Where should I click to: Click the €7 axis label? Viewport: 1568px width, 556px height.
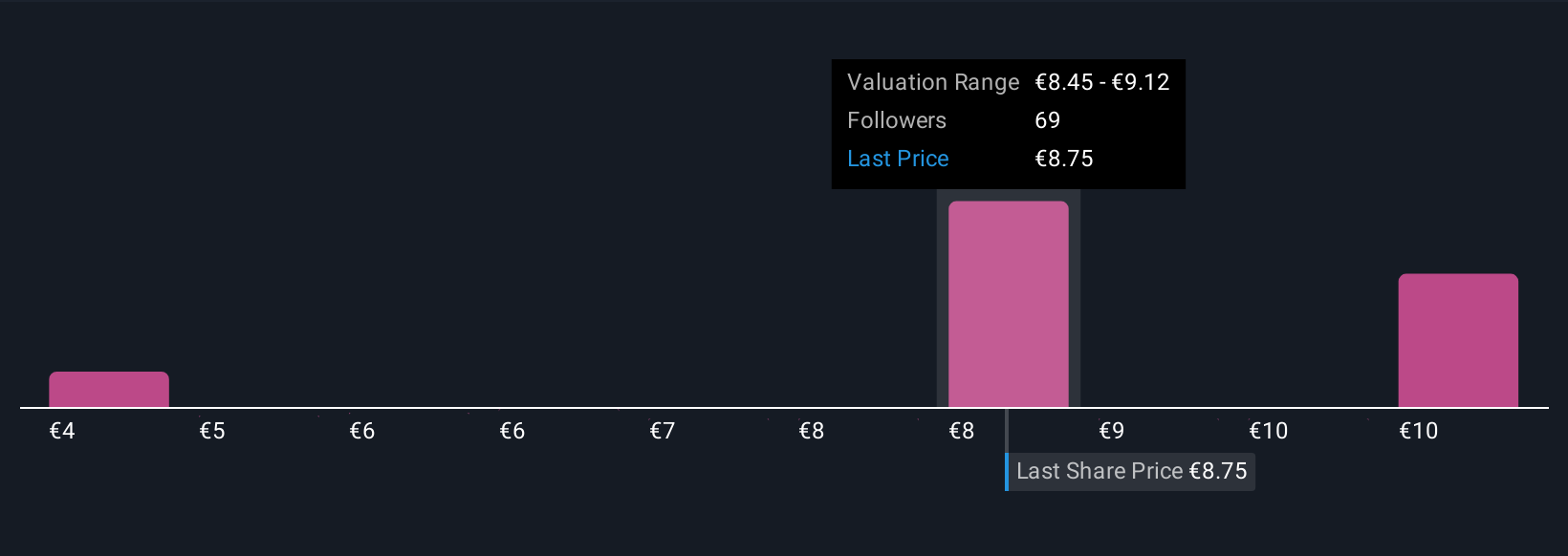(x=663, y=431)
